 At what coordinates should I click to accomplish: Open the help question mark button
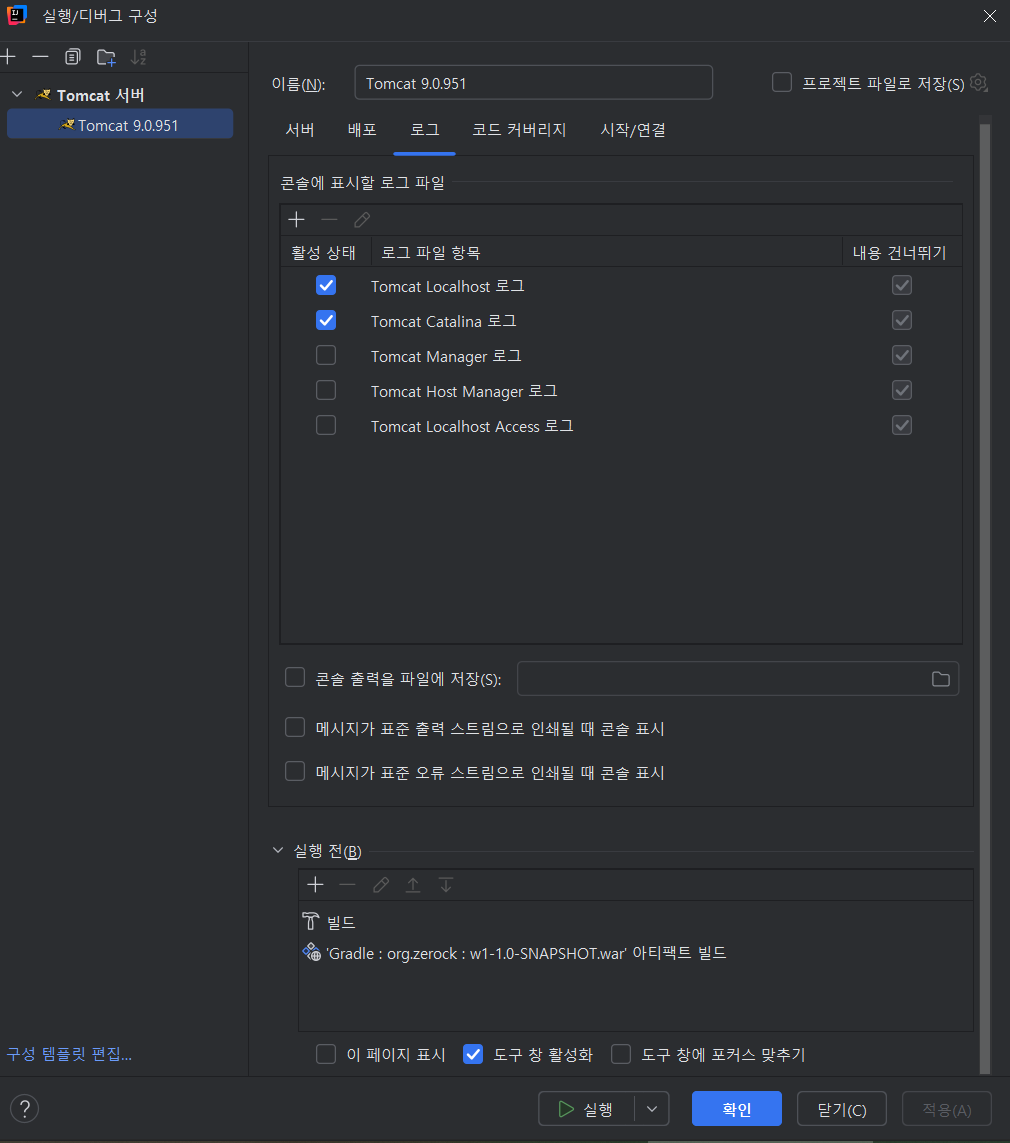click(25, 1109)
